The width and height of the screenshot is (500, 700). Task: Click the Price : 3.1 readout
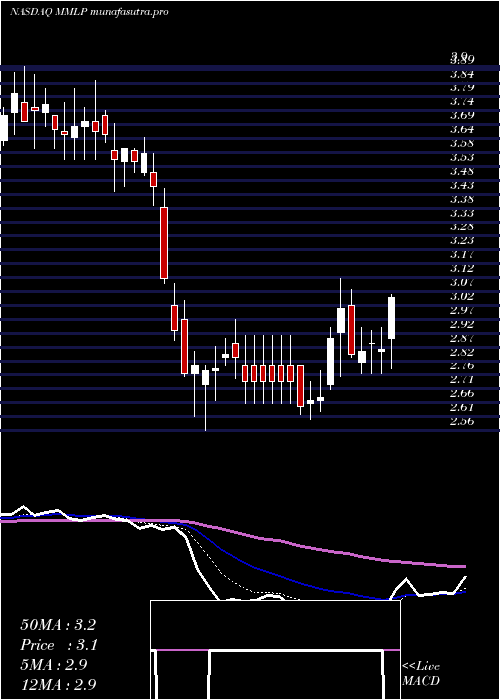pyautogui.click(x=59, y=645)
